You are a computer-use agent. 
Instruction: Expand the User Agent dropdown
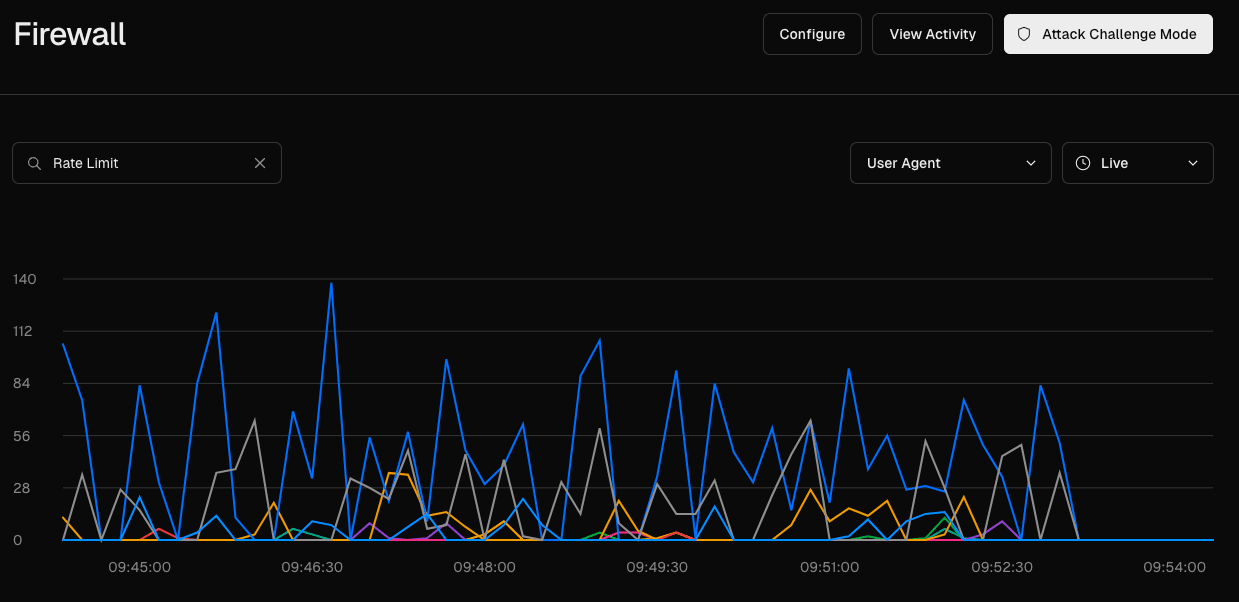coord(950,163)
